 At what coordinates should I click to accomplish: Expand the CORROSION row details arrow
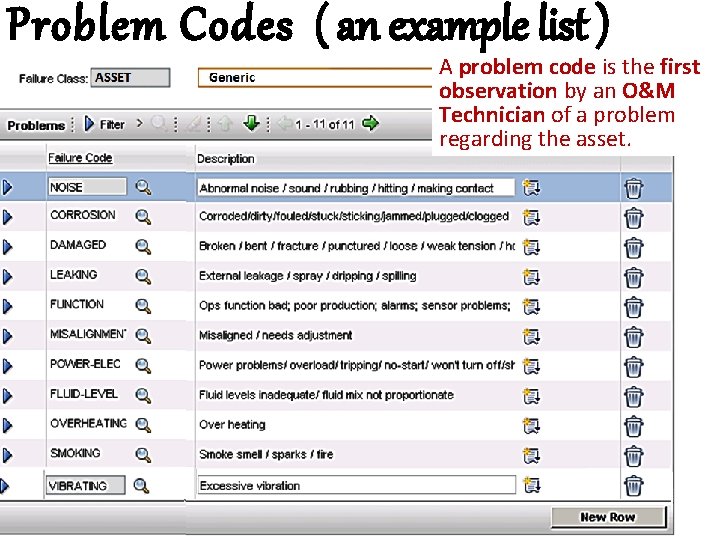point(7,217)
